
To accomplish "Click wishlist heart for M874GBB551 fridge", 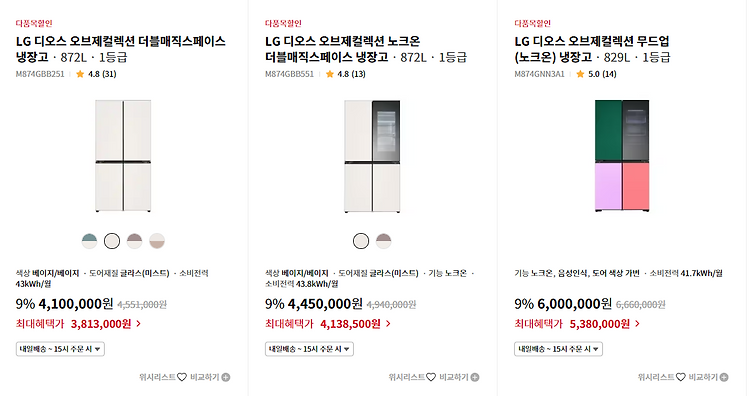I will [431, 377].
